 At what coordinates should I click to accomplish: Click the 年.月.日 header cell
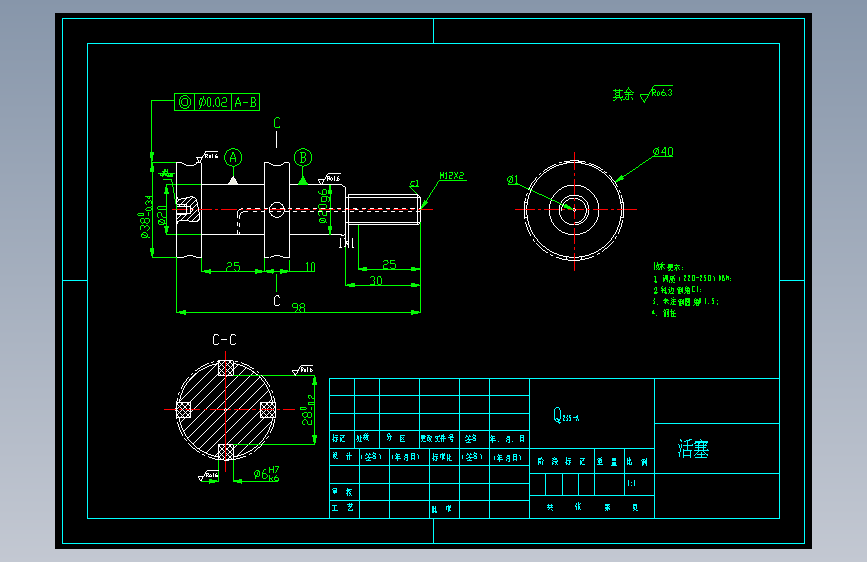click(507, 439)
